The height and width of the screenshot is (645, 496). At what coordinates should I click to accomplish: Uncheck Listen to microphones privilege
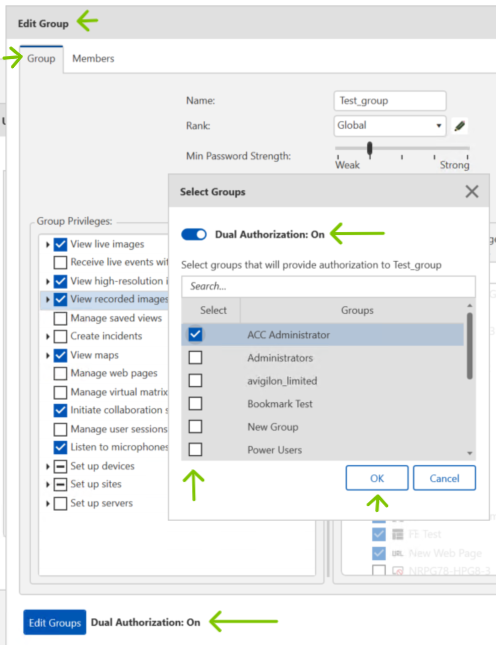[60, 447]
